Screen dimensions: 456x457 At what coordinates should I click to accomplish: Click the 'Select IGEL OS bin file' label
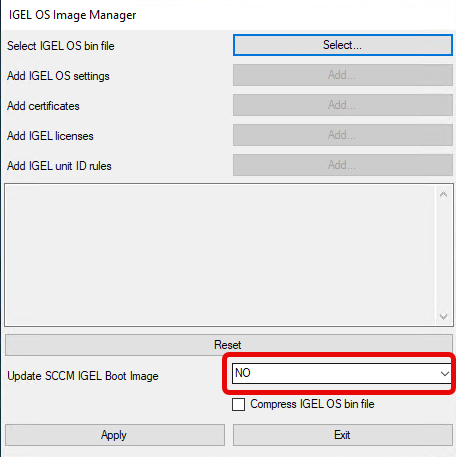coord(61,46)
